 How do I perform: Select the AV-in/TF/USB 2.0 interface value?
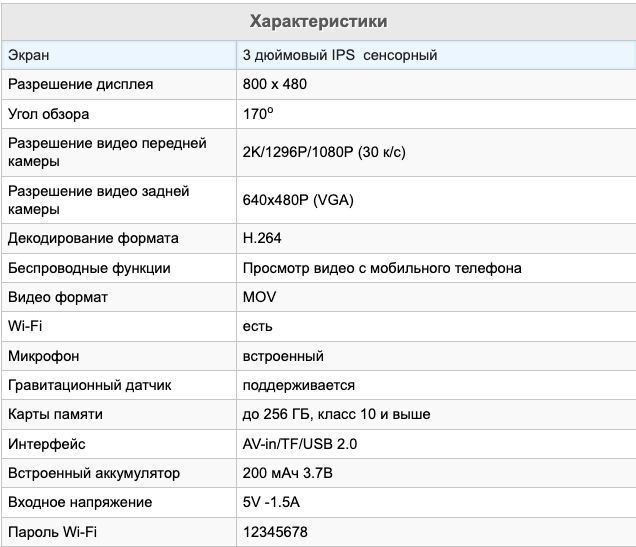pyautogui.click(x=300, y=444)
